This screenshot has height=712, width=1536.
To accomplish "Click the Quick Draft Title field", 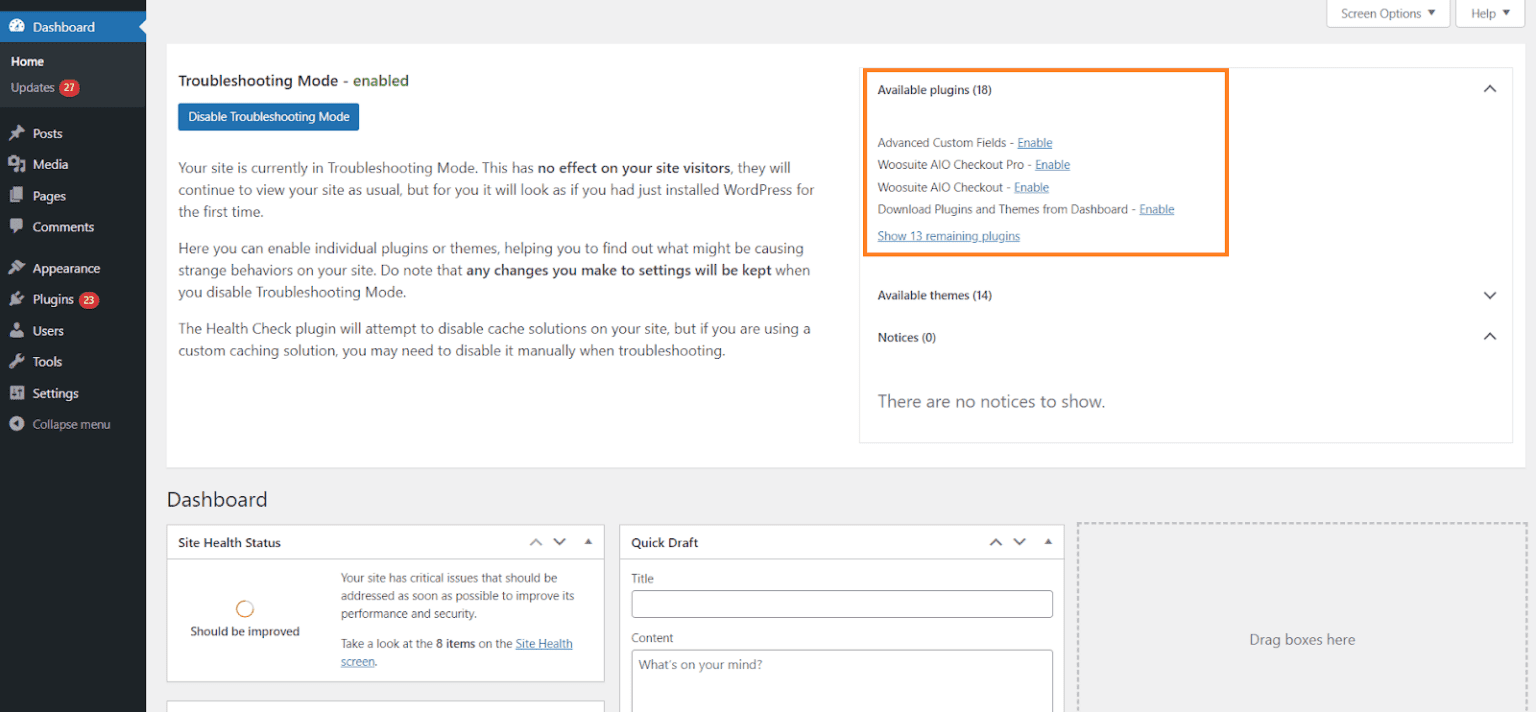I will [x=841, y=603].
